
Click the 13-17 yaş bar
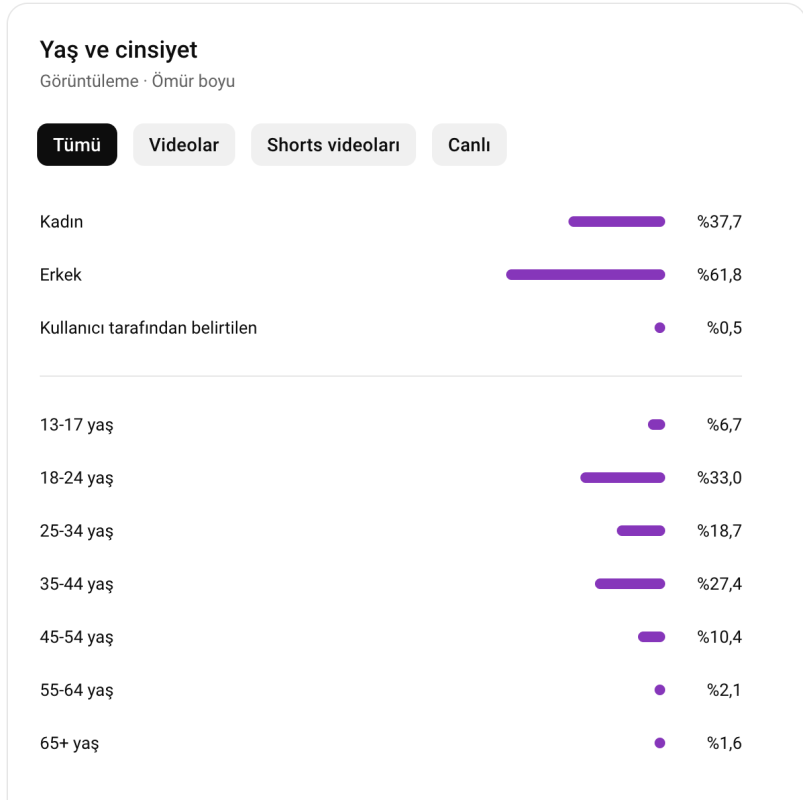click(657, 425)
